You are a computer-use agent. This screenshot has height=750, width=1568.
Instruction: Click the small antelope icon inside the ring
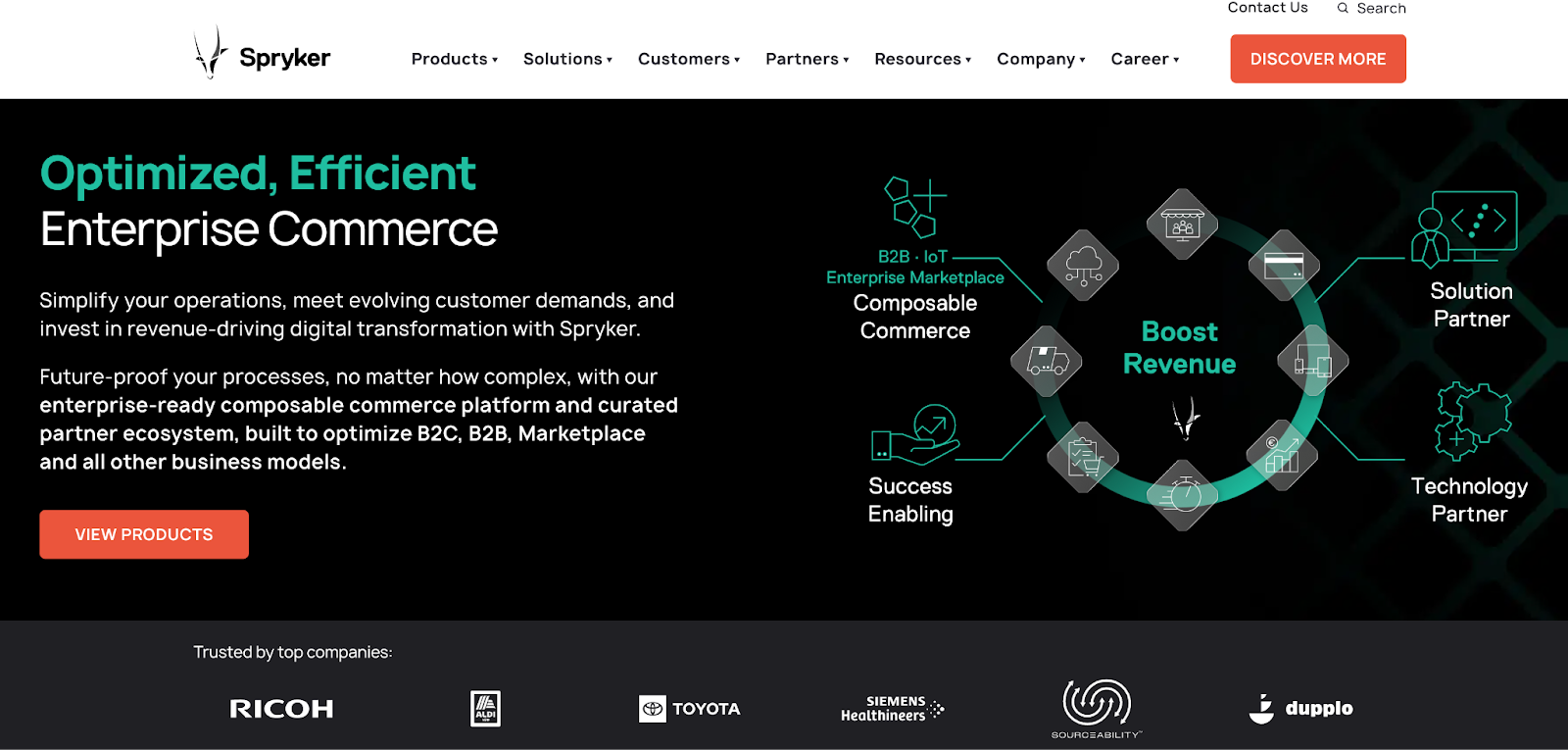click(x=1187, y=418)
